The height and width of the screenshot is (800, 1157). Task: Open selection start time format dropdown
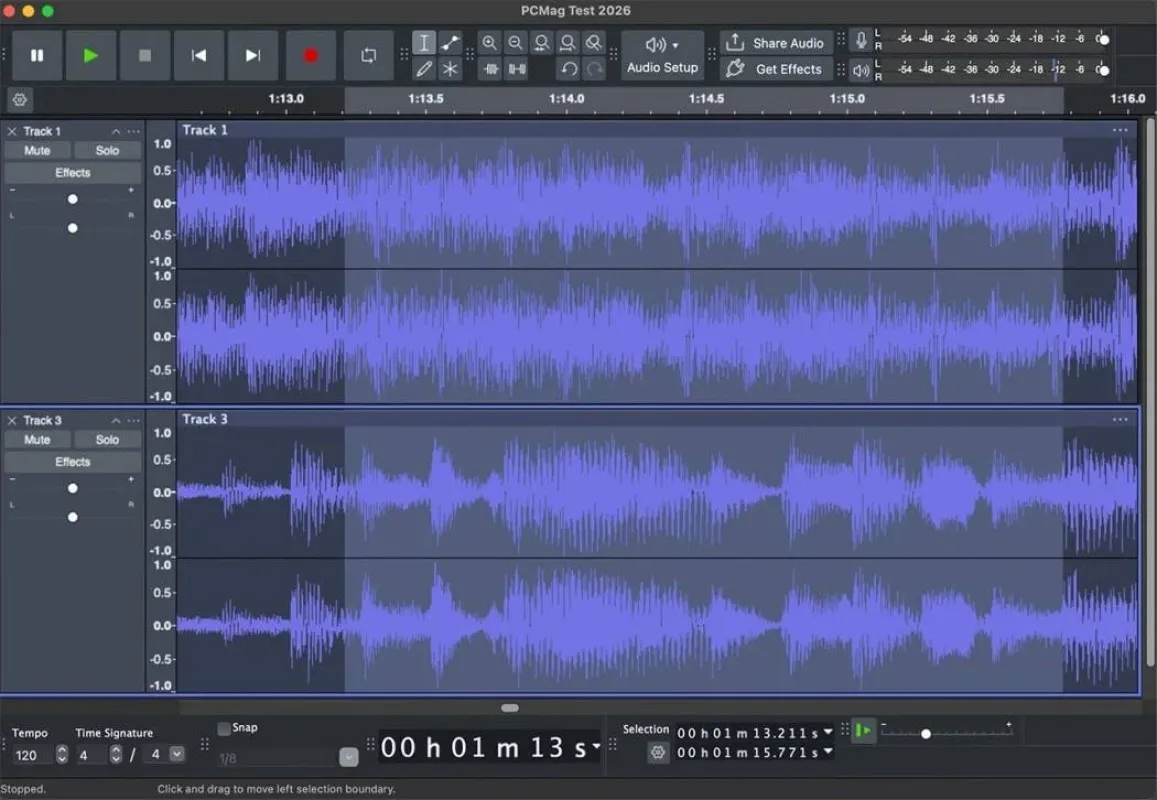click(x=828, y=732)
